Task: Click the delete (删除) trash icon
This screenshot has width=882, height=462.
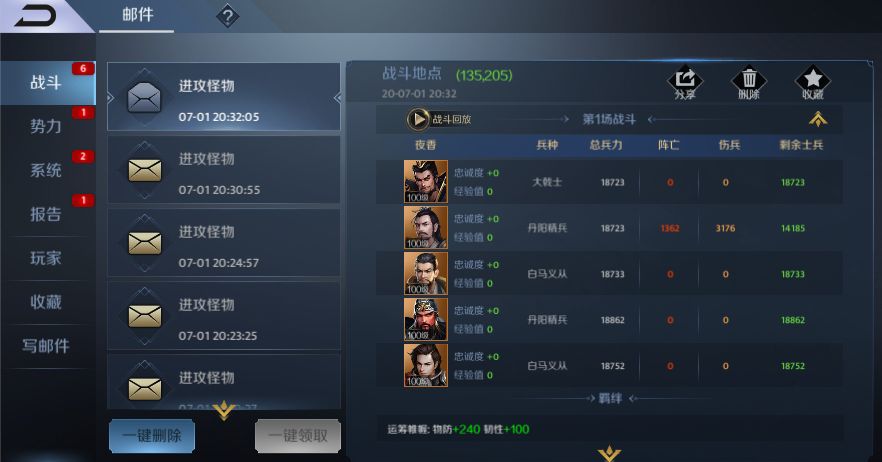Action: [749, 83]
